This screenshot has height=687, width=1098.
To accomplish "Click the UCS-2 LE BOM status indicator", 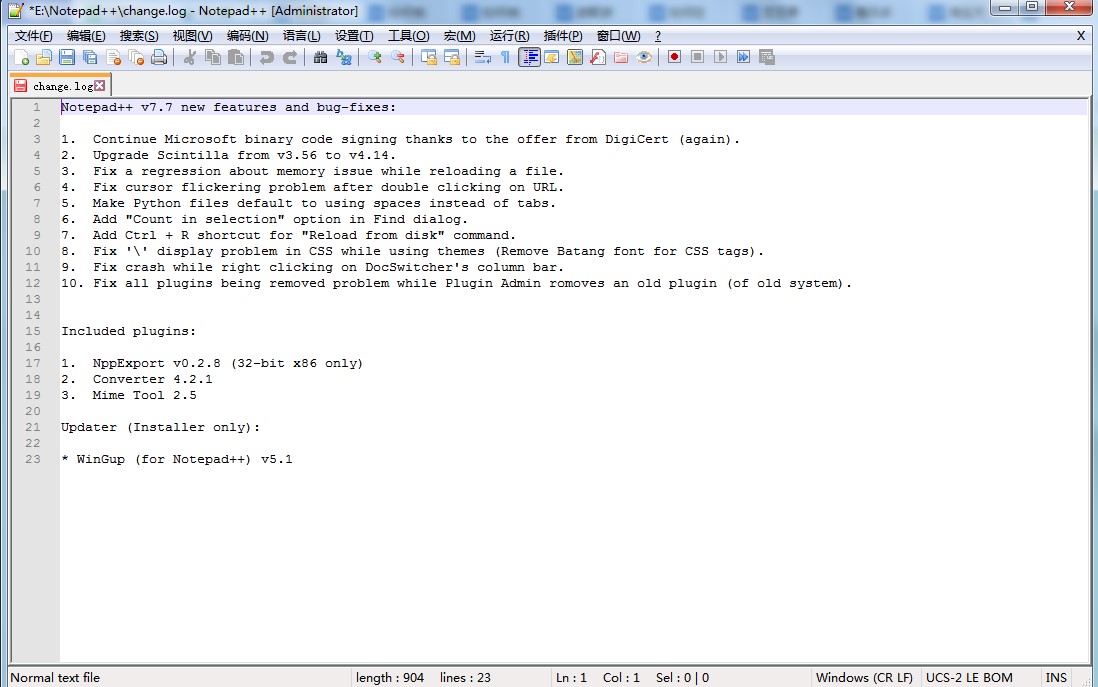I will (x=969, y=677).
